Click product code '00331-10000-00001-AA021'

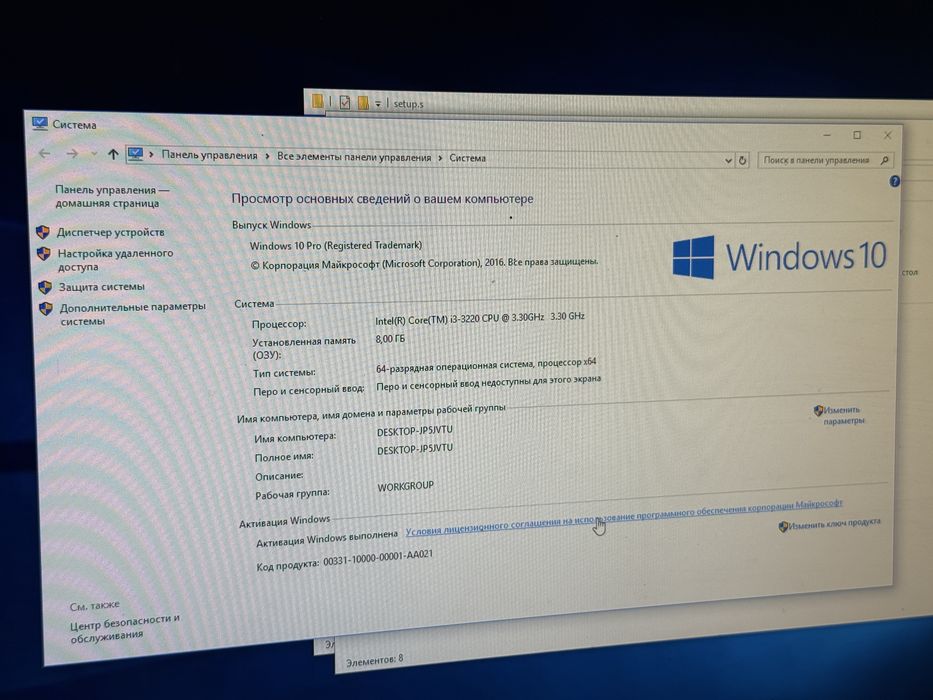tap(378, 559)
